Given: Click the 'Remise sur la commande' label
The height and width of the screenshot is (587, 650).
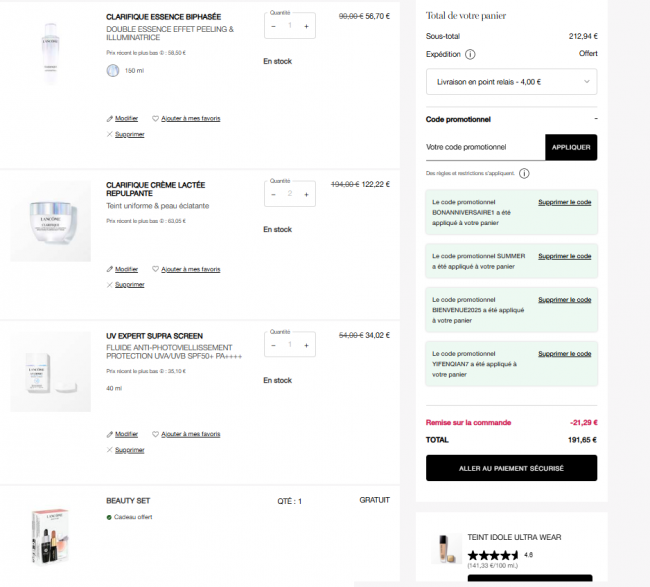Looking at the screenshot, I should click(x=468, y=422).
